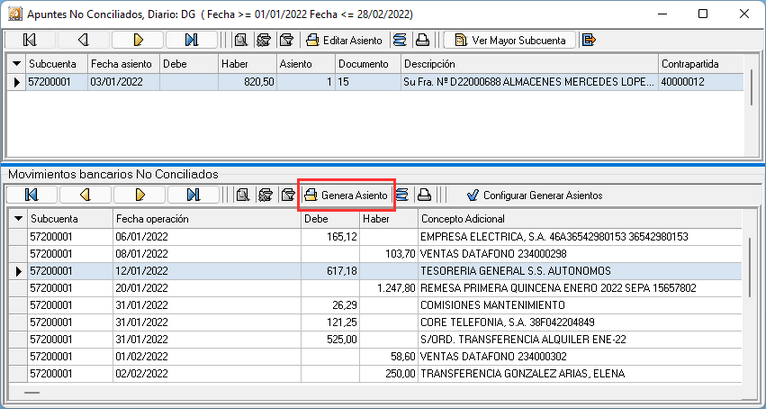This screenshot has width=766, height=409.
Task: Click Concepto Adicional column header
Action: point(580,219)
